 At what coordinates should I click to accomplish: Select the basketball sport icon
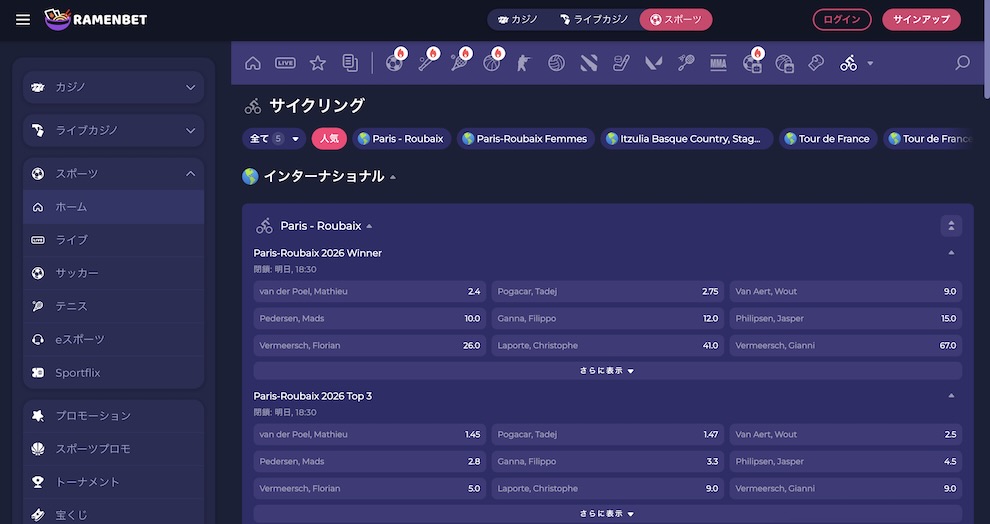tap(492, 63)
